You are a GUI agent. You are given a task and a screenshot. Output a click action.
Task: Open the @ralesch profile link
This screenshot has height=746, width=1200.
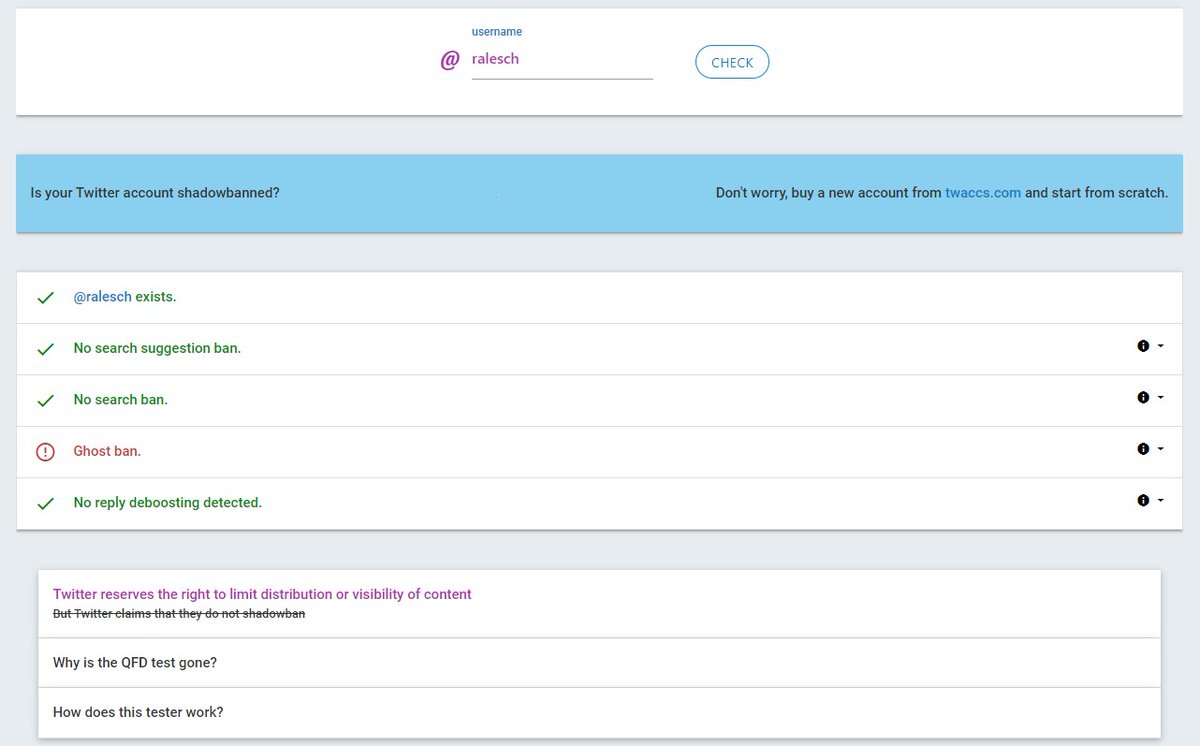103,297
